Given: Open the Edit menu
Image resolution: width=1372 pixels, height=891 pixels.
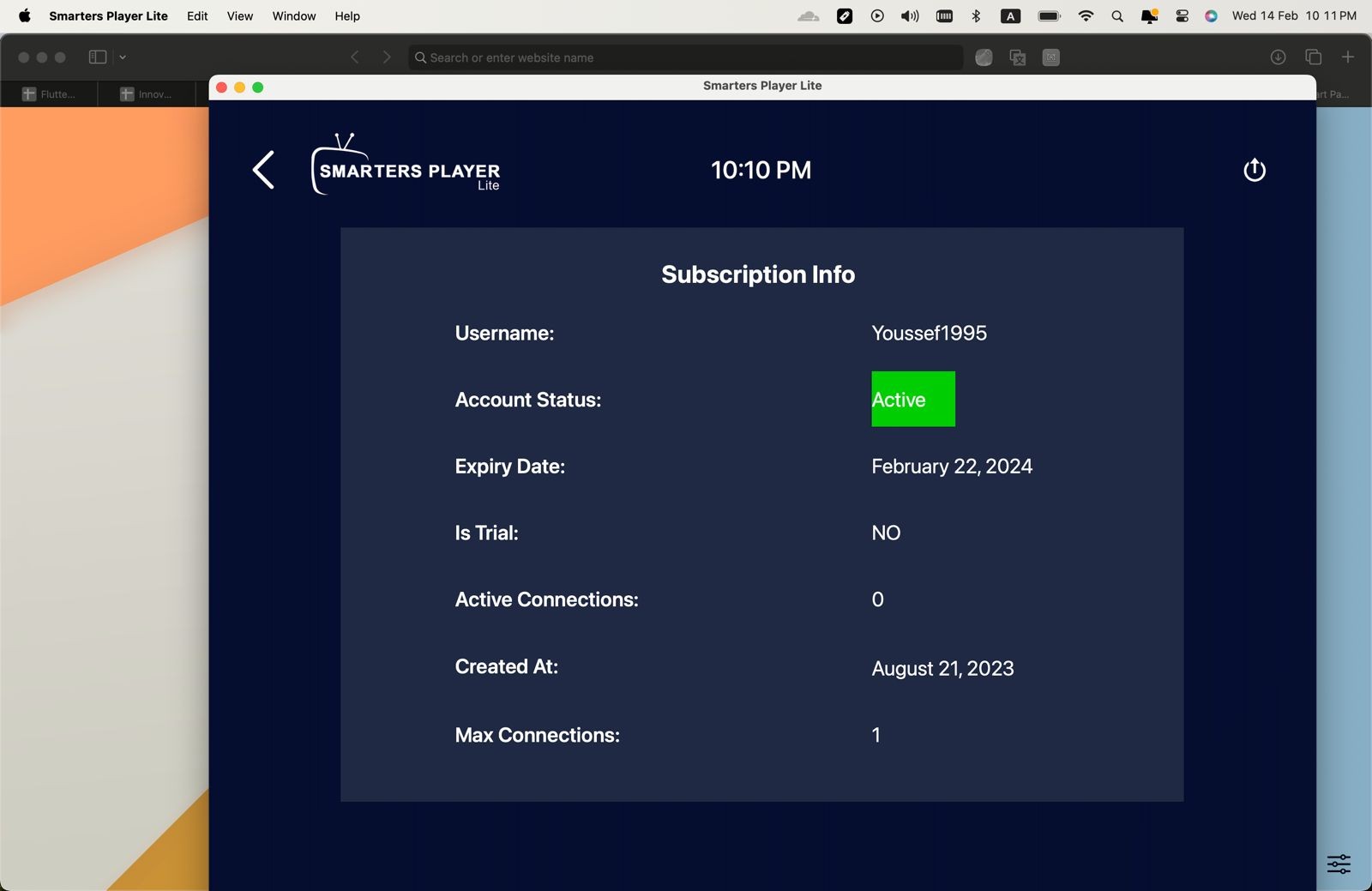Looking at the screenshot, I should pyautogui.click(x=197, y=16).
